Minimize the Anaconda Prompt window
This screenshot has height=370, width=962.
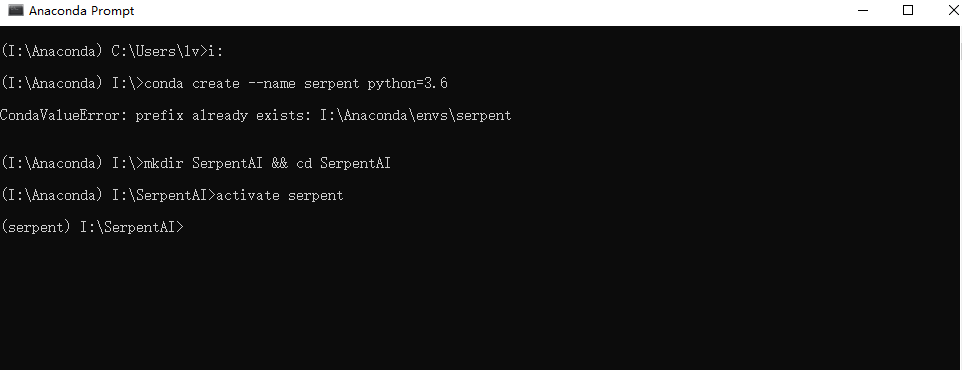pyautogui.click(x=864, y=10)
